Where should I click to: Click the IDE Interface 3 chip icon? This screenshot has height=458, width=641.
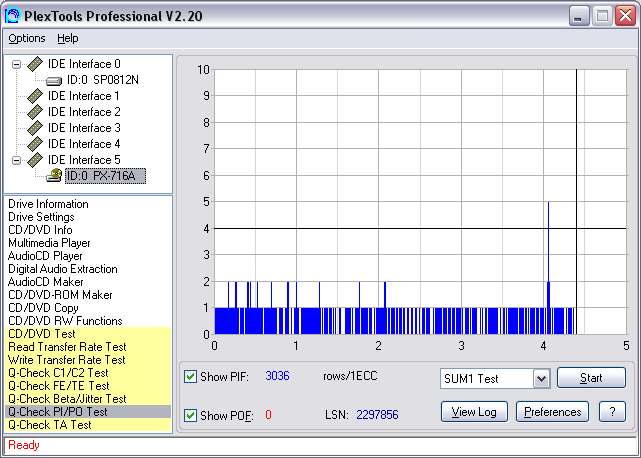pos(35,128)
